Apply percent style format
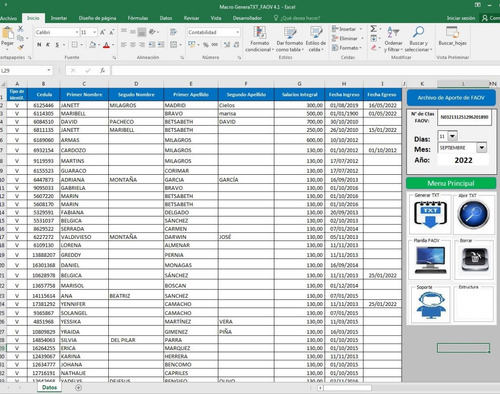The height and width of the screenshot is (394, 500). tap(206, 45)
